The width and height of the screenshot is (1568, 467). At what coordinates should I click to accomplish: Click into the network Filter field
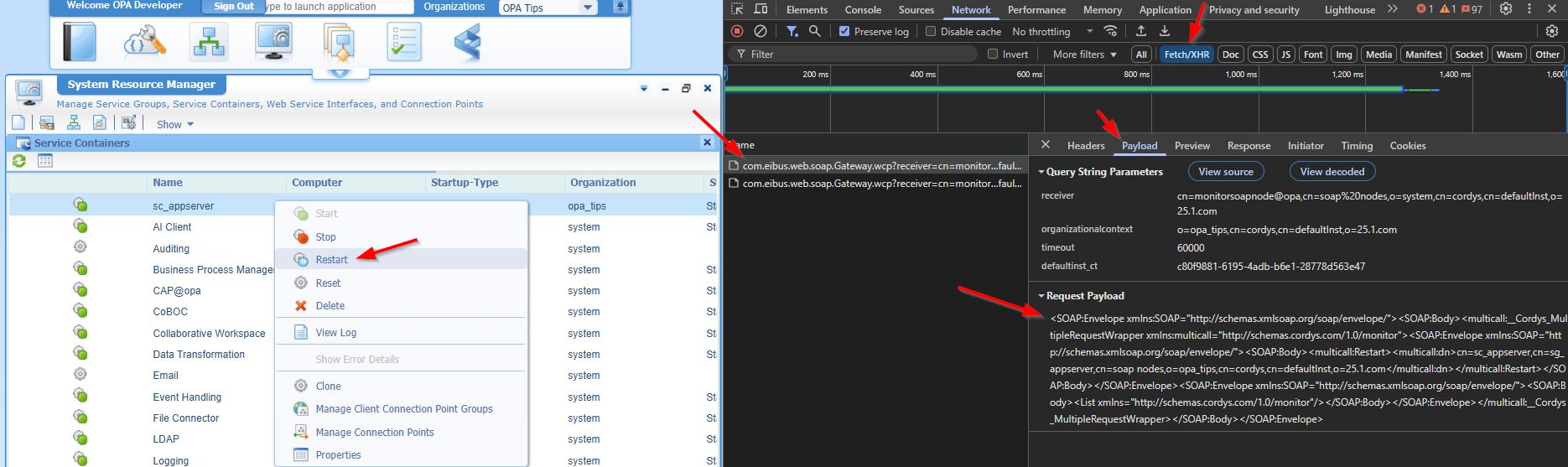pyautogui.click(x=855, y=54)
